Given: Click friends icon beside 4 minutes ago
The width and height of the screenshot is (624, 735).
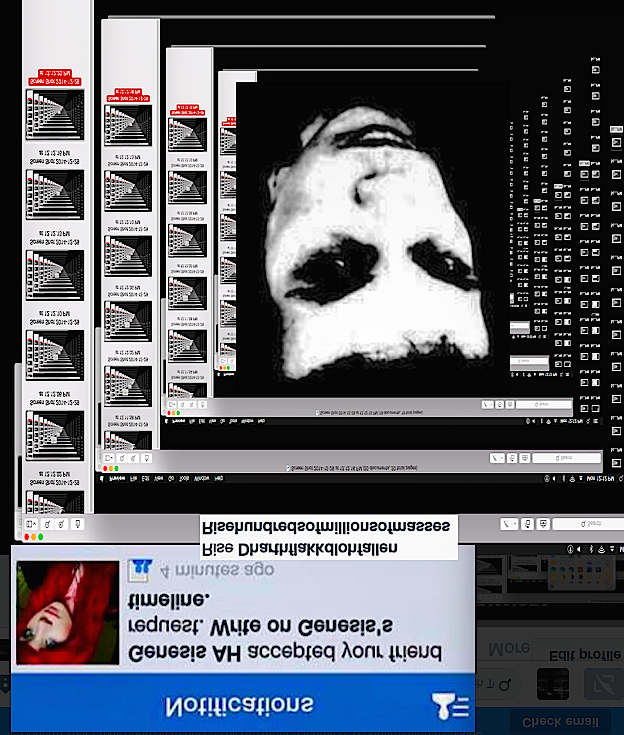Looking at the screenshot, I should point(140,570).
